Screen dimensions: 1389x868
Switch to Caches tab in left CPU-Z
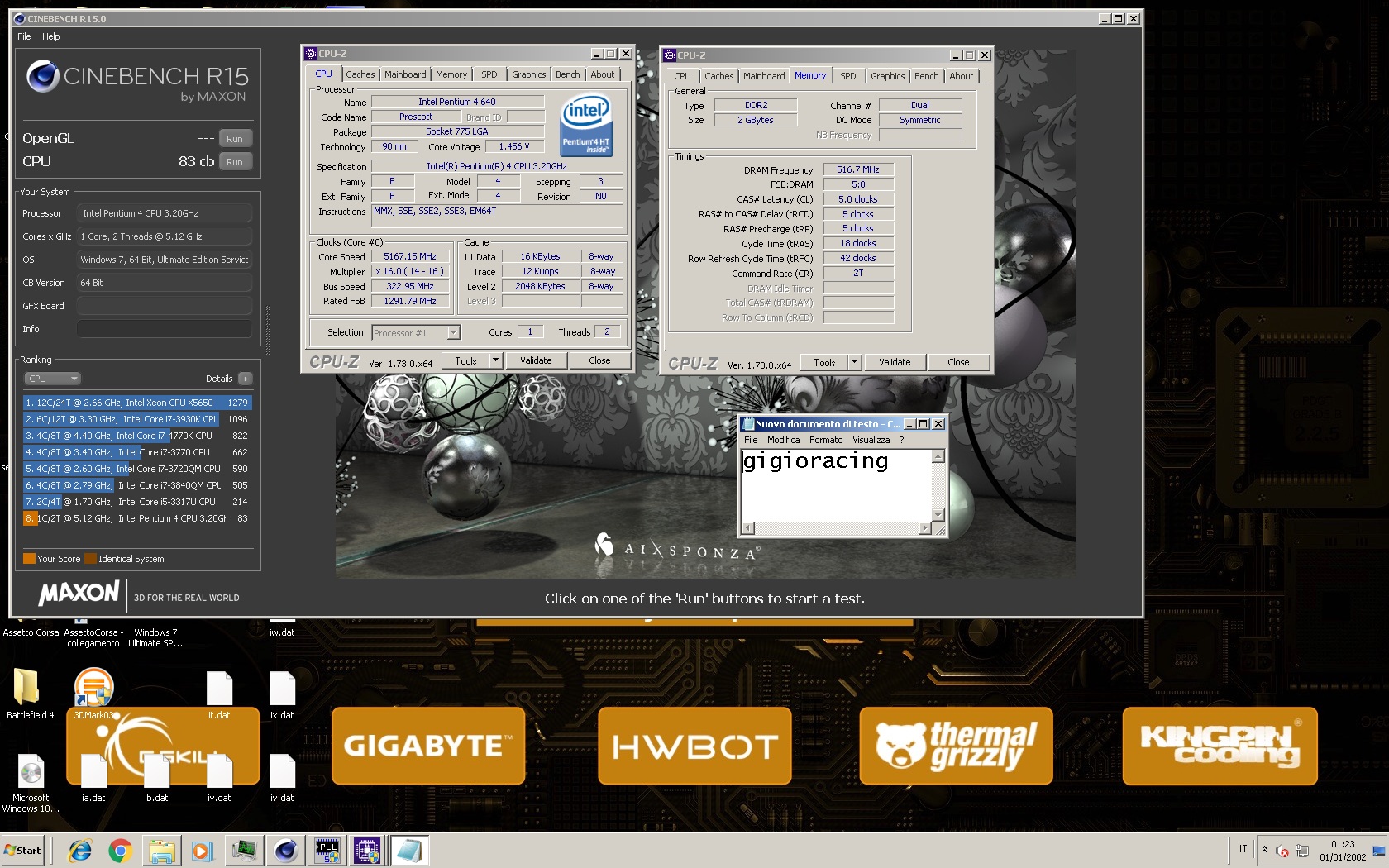click(360, 74)
